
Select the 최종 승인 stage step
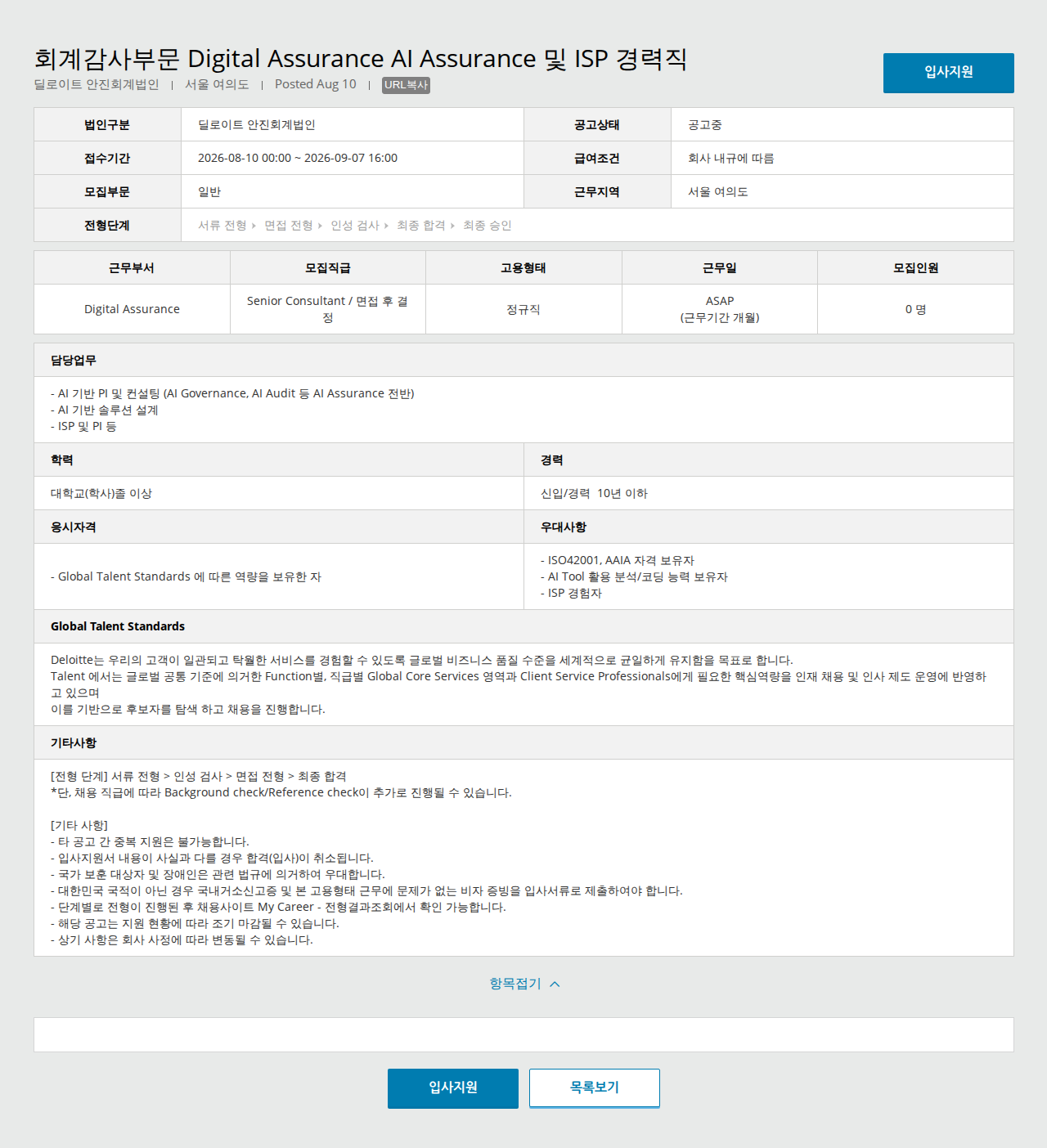(x=488, y=226)
